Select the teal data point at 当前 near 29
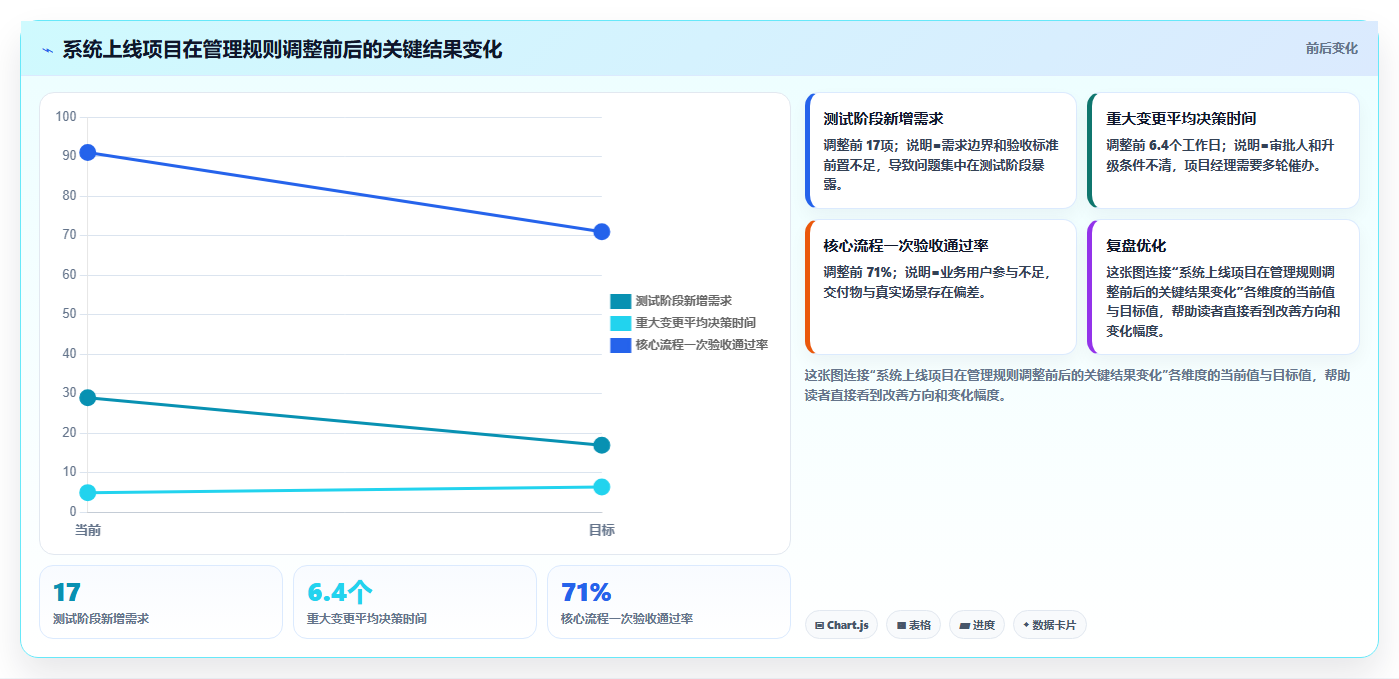Image resolution: width=1399 pixels, height=679 pixels. 88,398
